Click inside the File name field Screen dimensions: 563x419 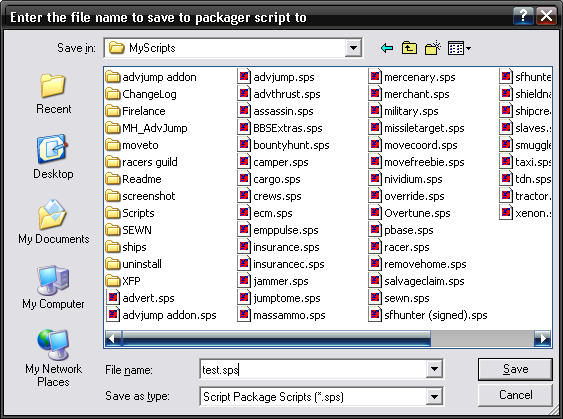pos(313,369)
